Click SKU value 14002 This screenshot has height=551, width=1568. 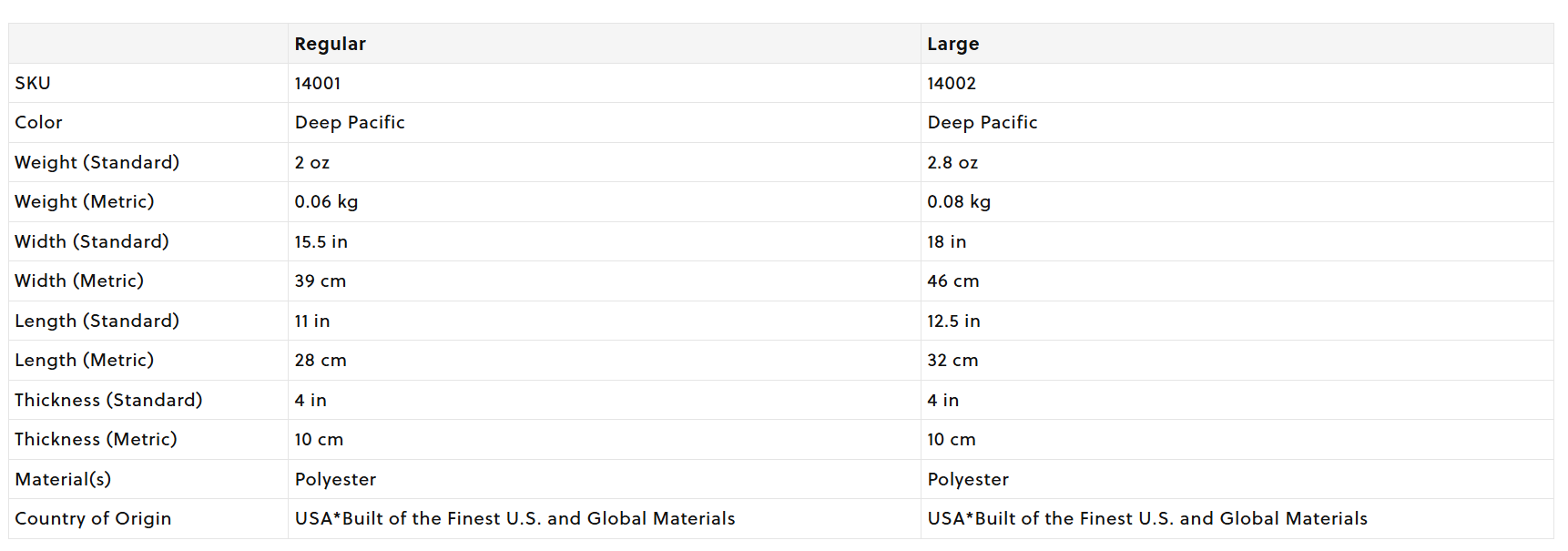tap(951, 83)
